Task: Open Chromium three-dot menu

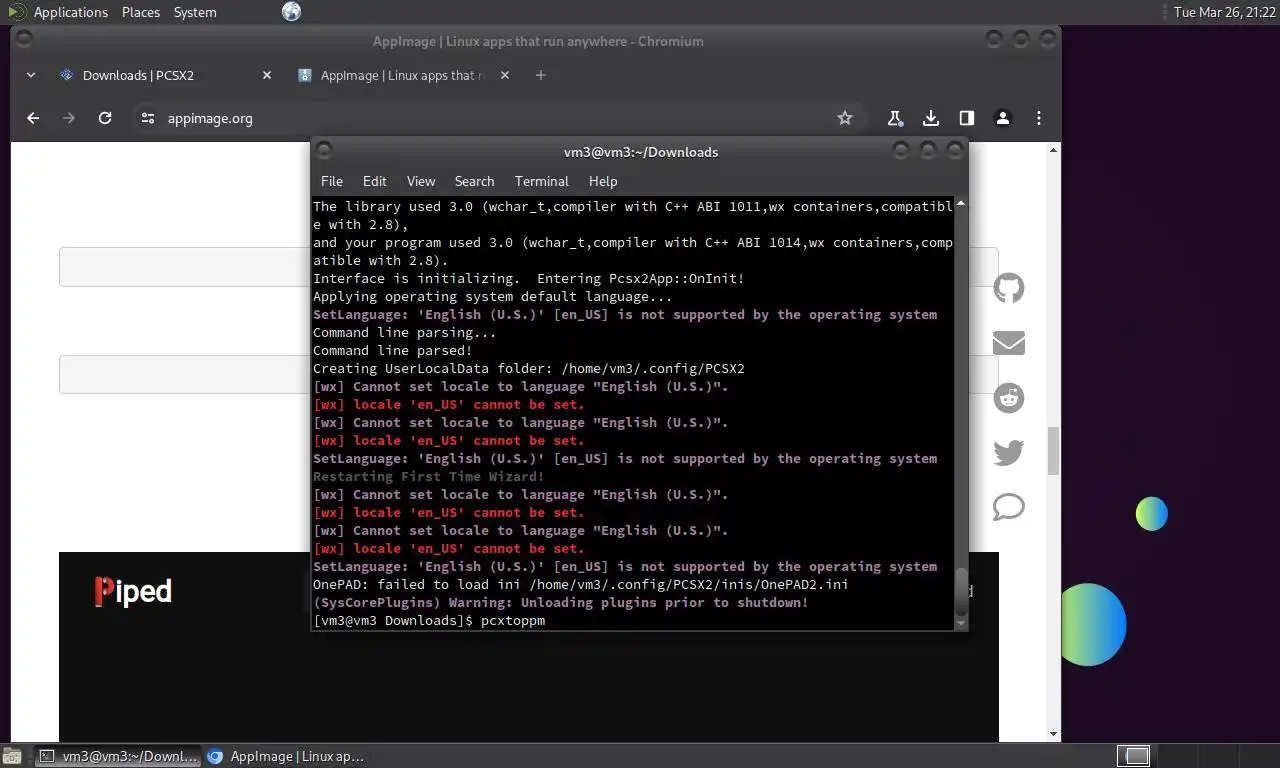Action: point(1039,118)
